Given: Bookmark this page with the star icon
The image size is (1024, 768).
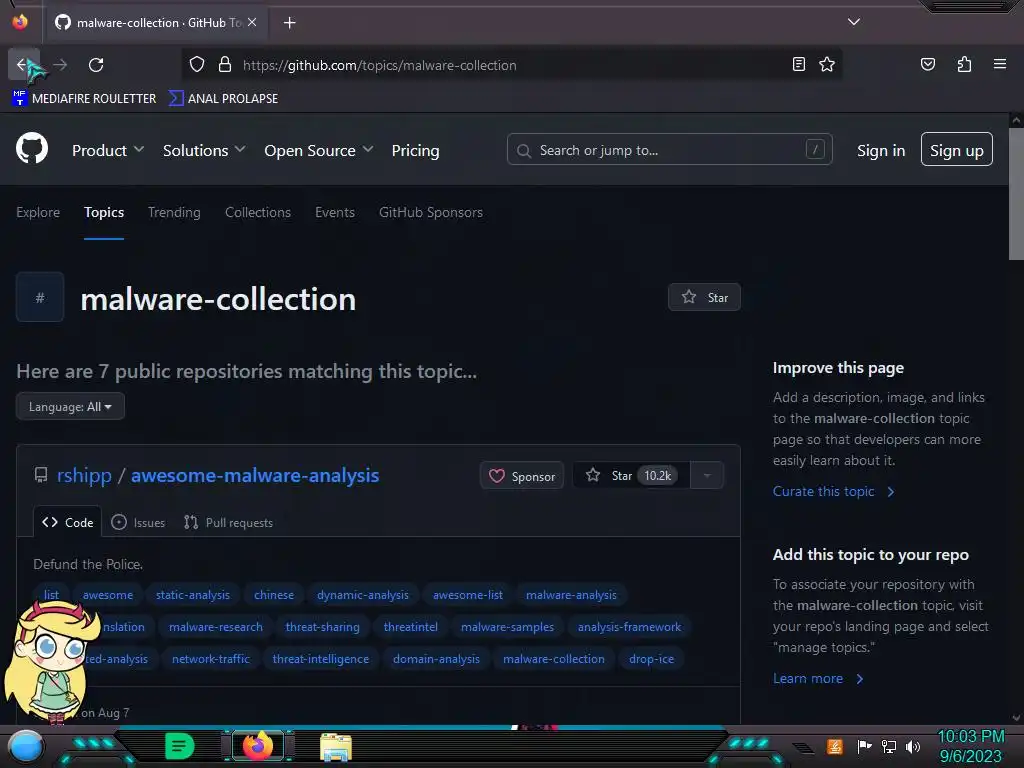Looking at the screenshot, I should (x=827, y=65).
